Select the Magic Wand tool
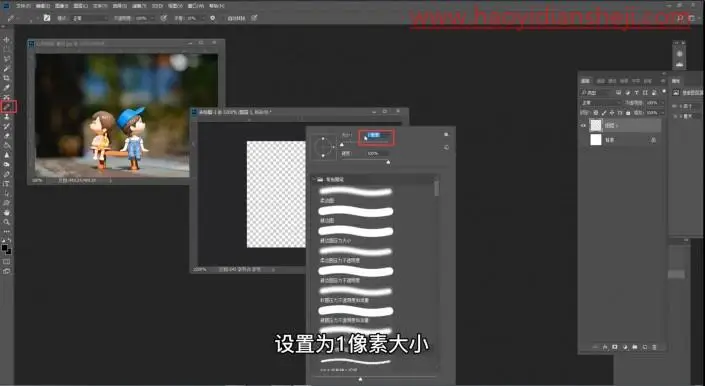The width and height of the screenshot is (705, 386). click(6, 68)
